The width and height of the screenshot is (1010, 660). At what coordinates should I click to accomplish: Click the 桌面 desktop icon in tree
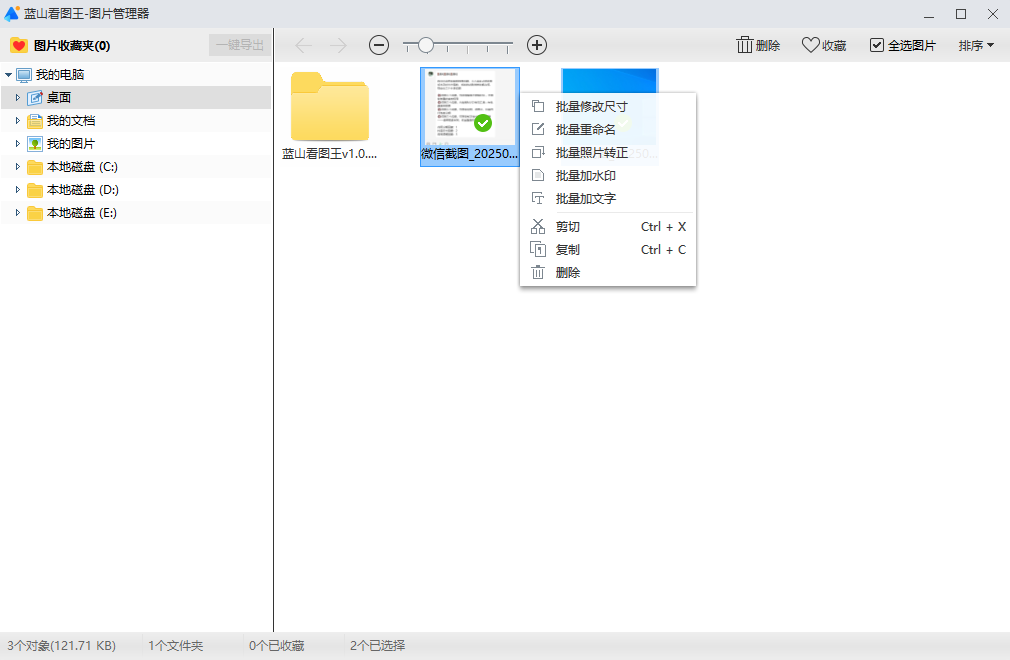[35, 98]
